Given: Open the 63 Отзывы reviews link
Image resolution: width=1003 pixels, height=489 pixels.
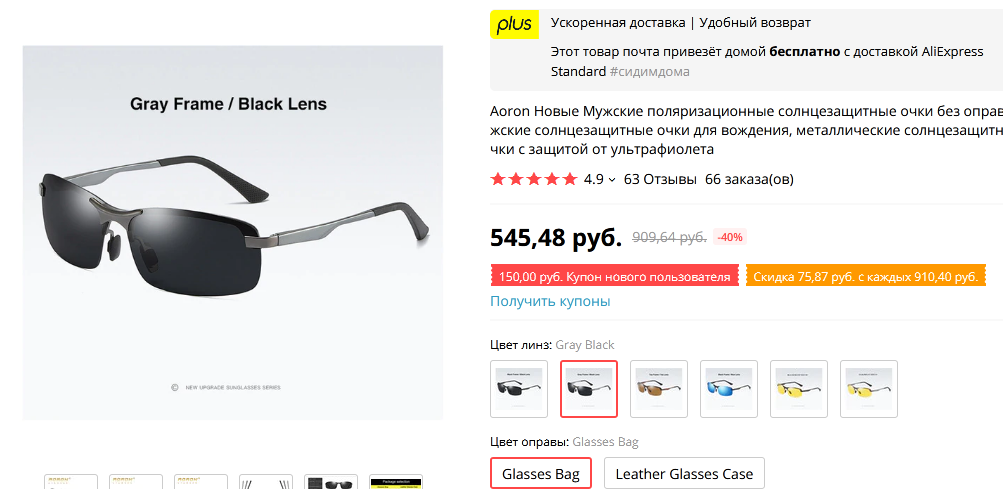Looking at the screenshot, I should point(660,179).
